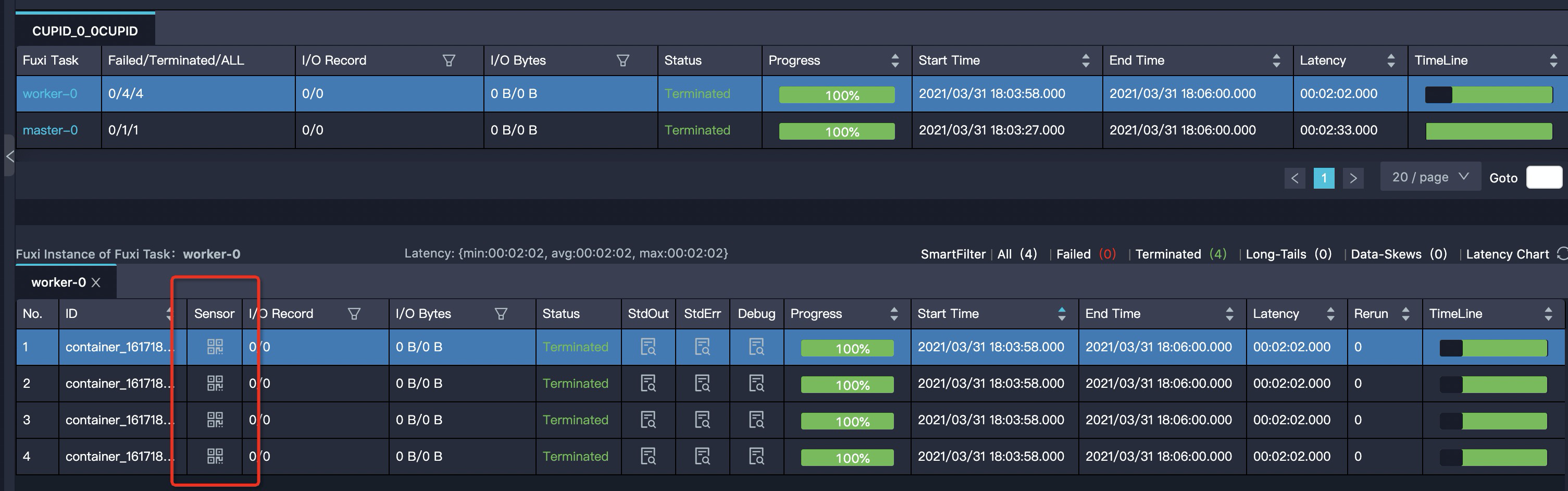The height and width of the screenshot is (491, 1568).
Task: Focus the Goto page input field
Action: point(1544,177)
